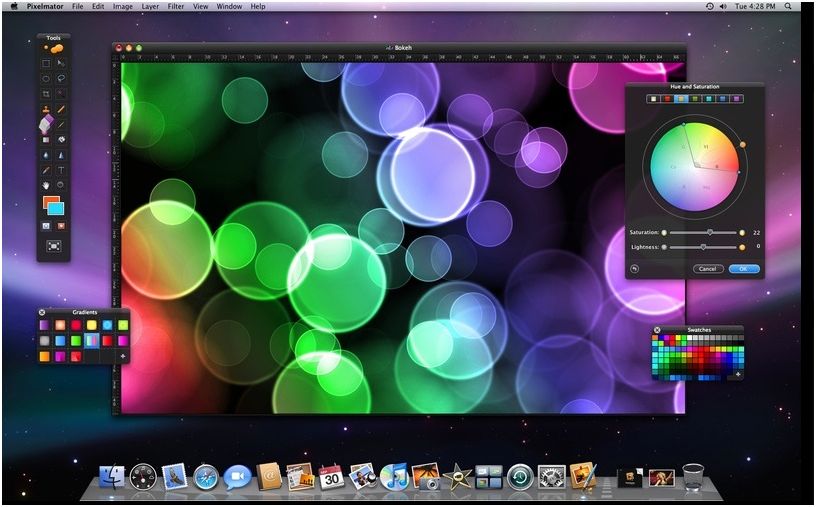Select the green color range in Hue and Saturation
816x507 pixels.
click(695, 99)
